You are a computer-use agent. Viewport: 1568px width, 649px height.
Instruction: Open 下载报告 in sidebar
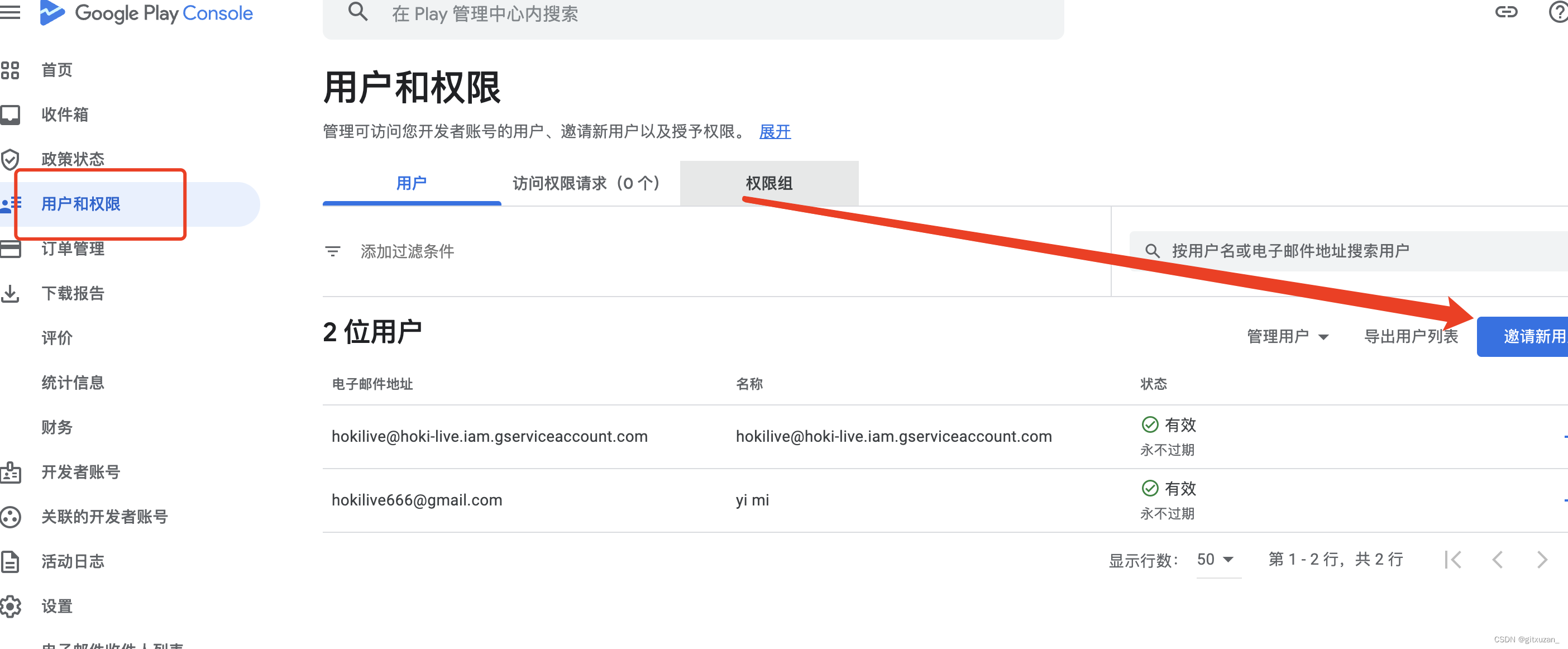pos(73,293)
